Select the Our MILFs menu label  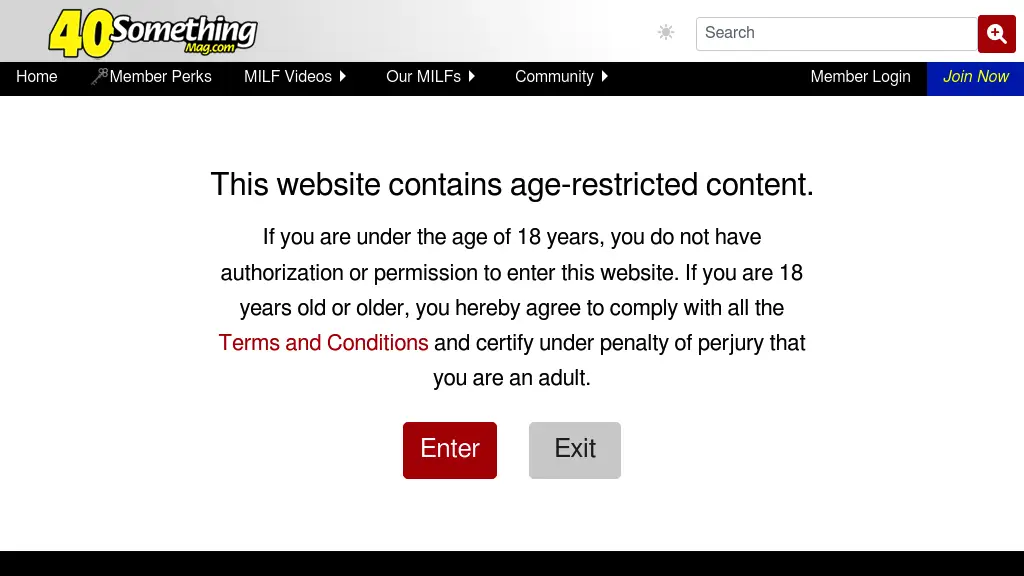click(x=423, y=77)
